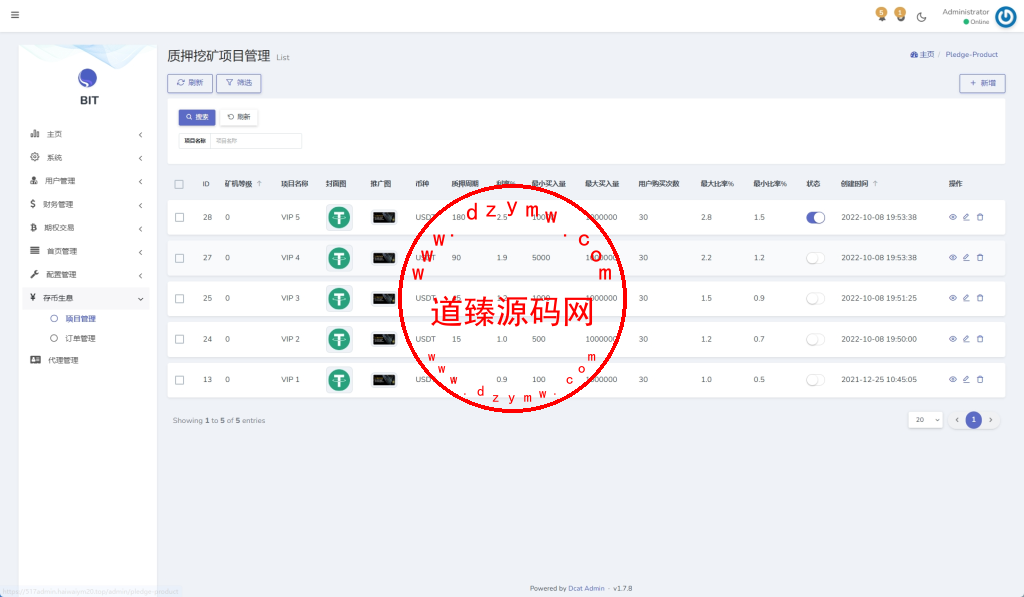Edit the VIP 4 row
Viewport: 1024px width, 597px height.
pyautogui.click(x=966, y=257)
